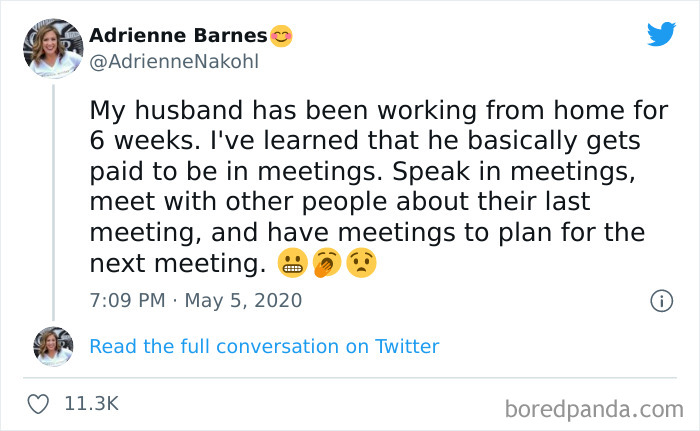
Task: Click the 11.3K likes count
Action: [x=91, y=404]
